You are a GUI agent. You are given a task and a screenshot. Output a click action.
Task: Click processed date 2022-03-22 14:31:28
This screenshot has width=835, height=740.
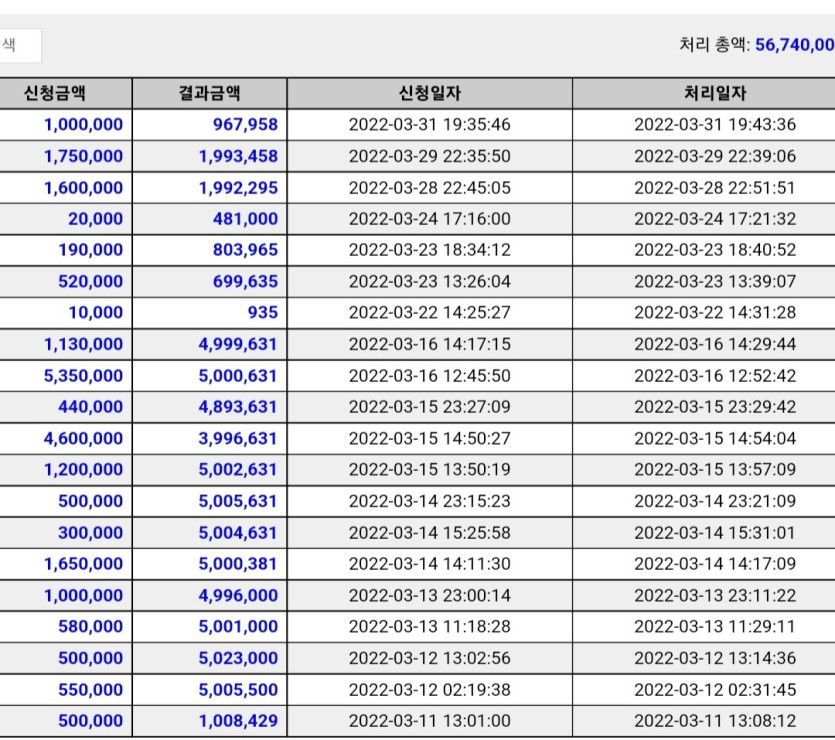click(715, 313)
